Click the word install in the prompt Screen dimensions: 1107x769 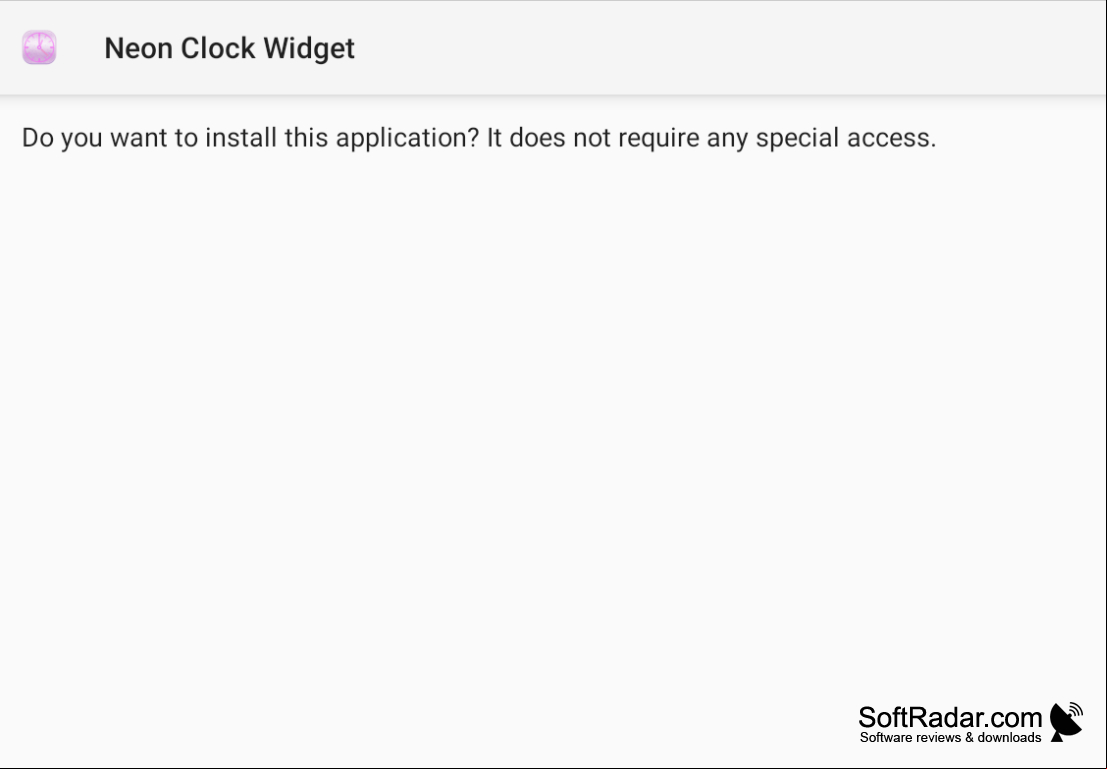click(241, 137)
